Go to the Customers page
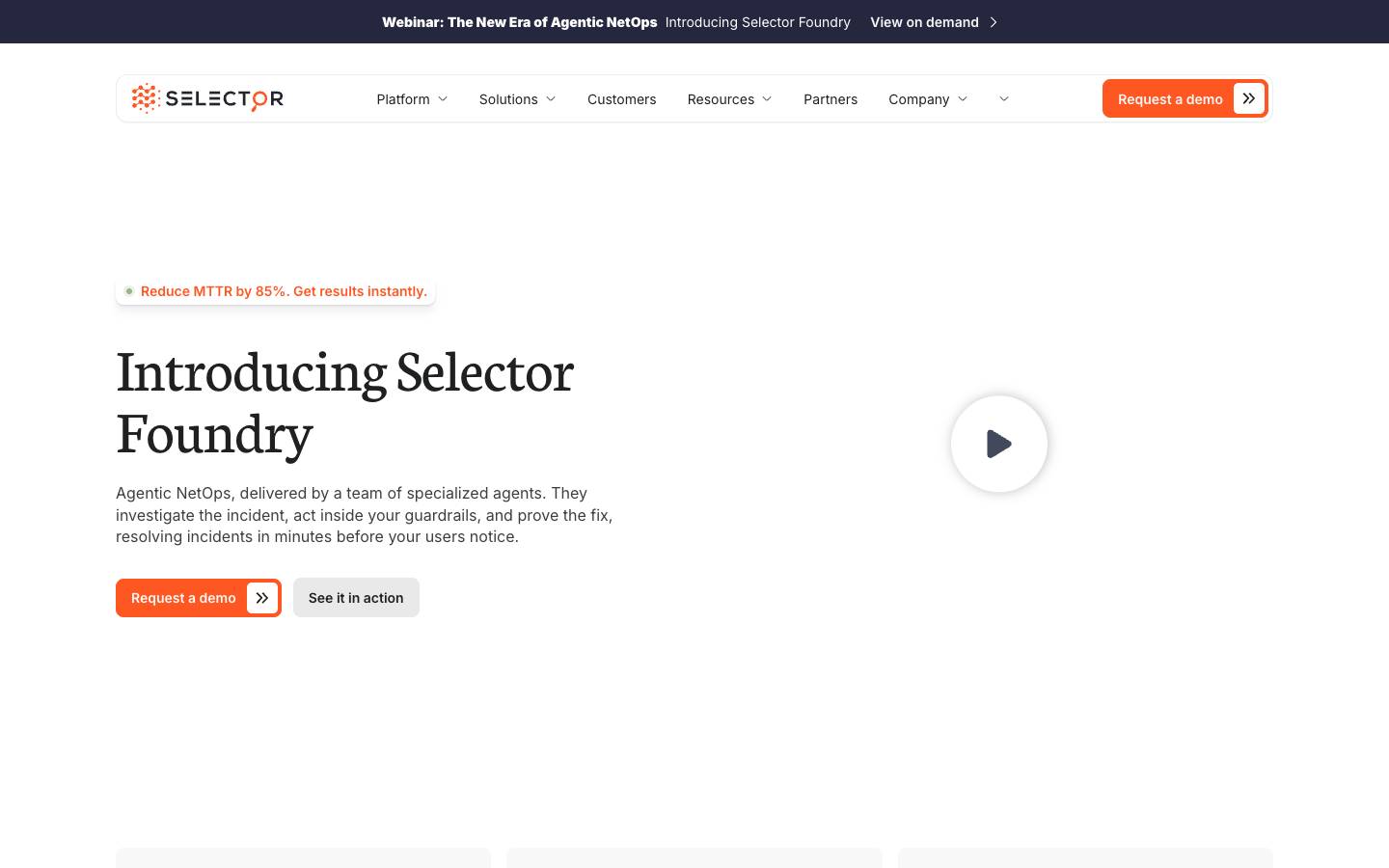The image size is (1389, 868). (621, 99)
